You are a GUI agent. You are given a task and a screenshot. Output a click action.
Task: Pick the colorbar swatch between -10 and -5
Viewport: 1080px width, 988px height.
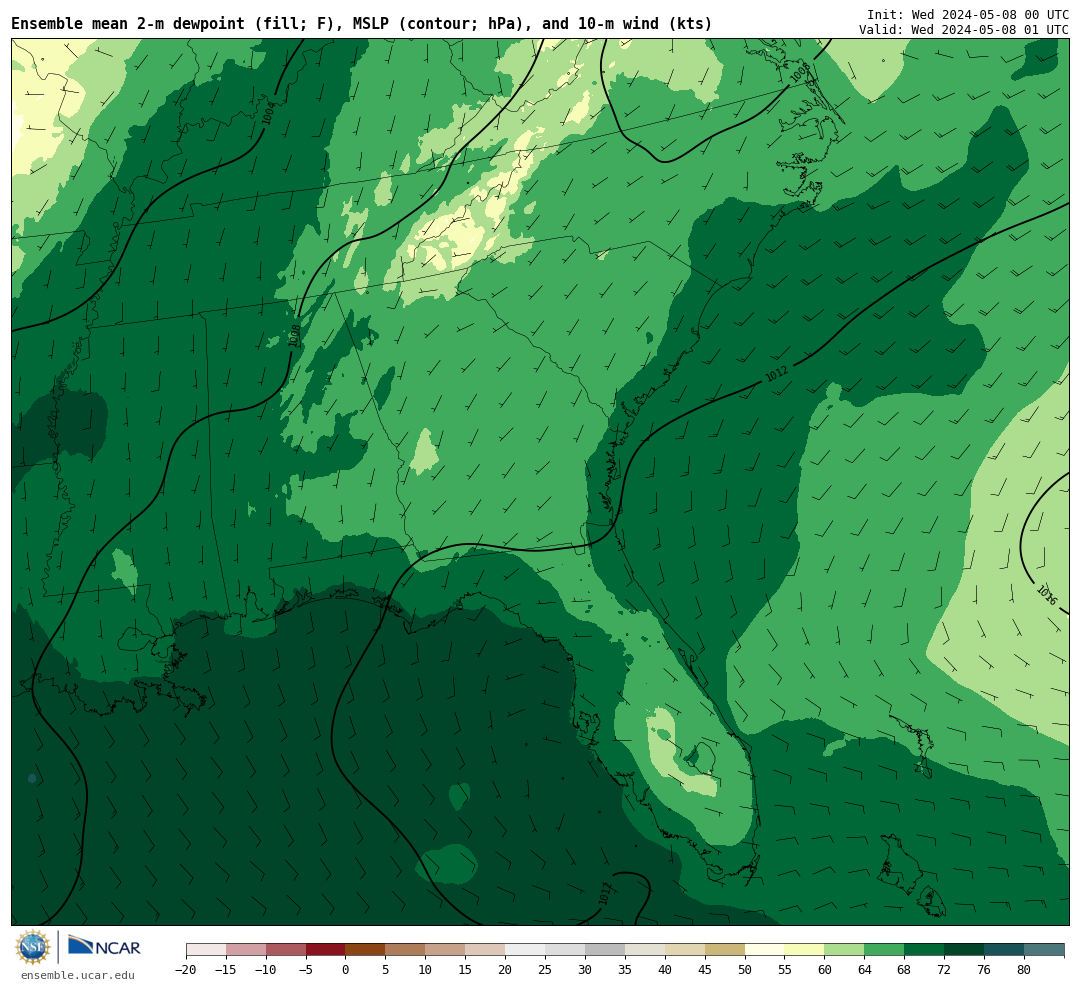click(x=286, y=950)
